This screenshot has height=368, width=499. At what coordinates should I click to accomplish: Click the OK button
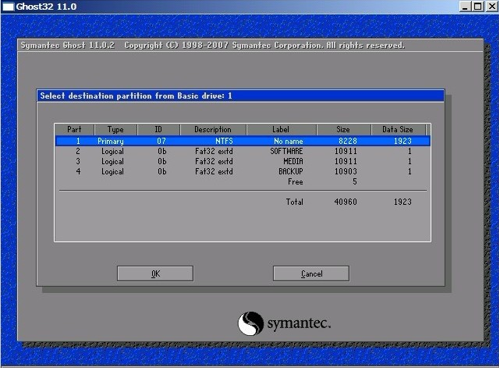coord(155,273)
